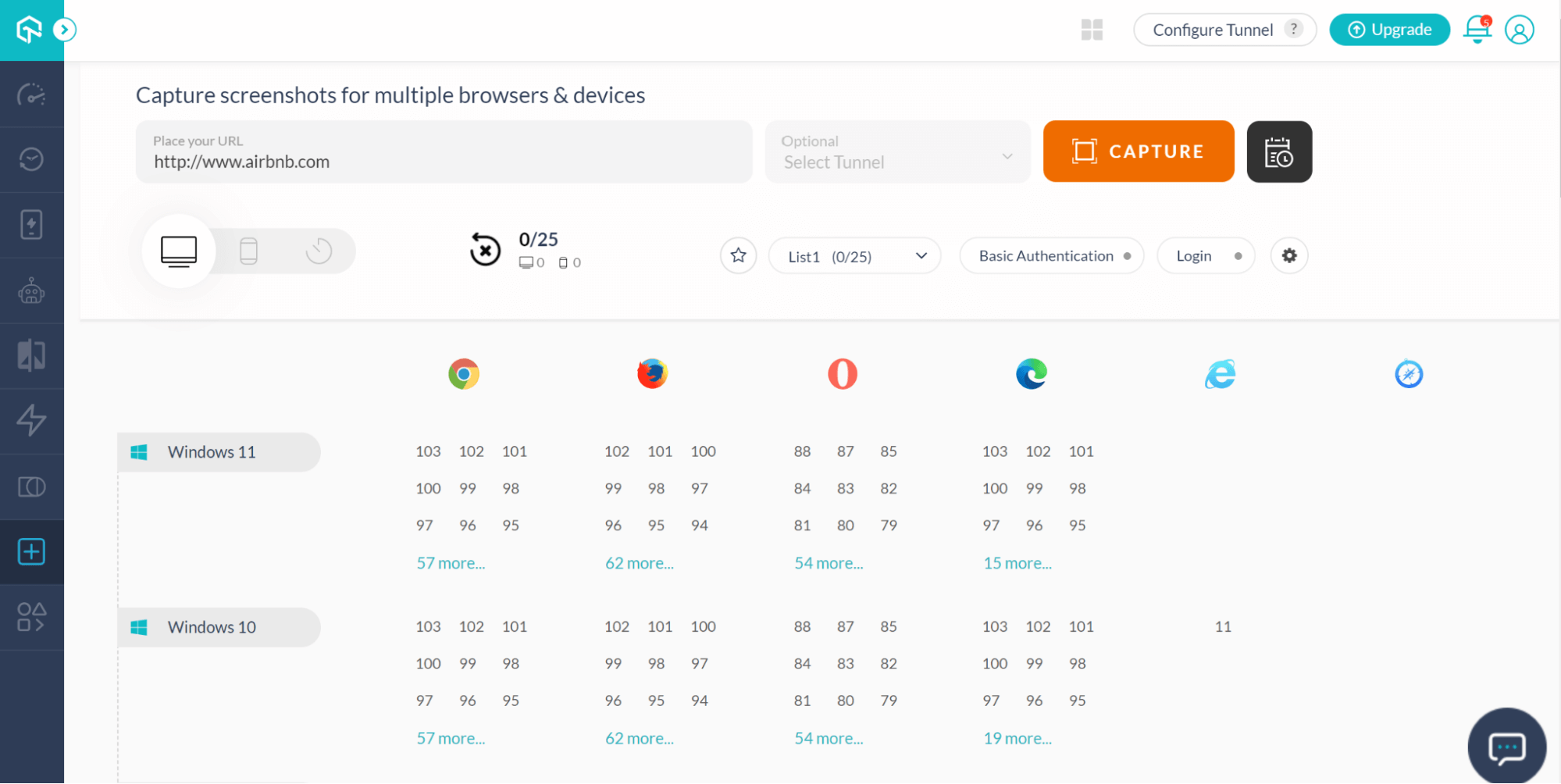
Task: Click the notification bell icon
Action: click(x=1476, y=30)
